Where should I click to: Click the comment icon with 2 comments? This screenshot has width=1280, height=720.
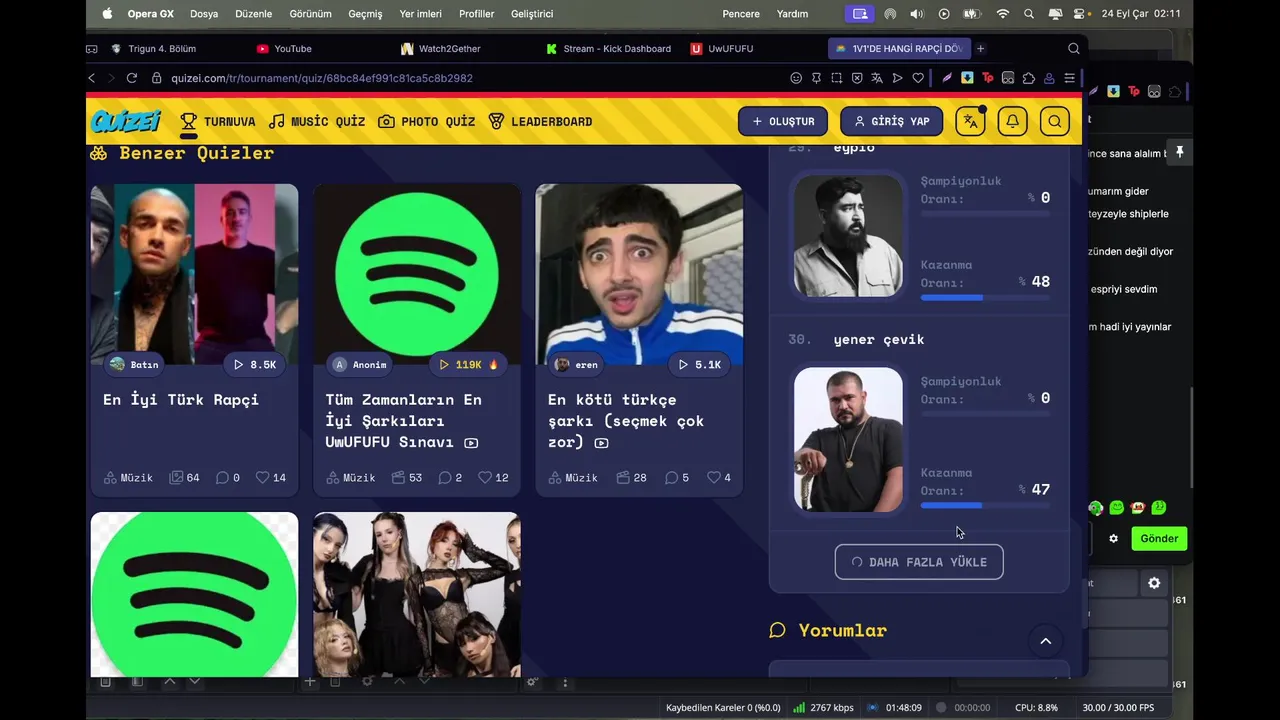click(445, 478)
